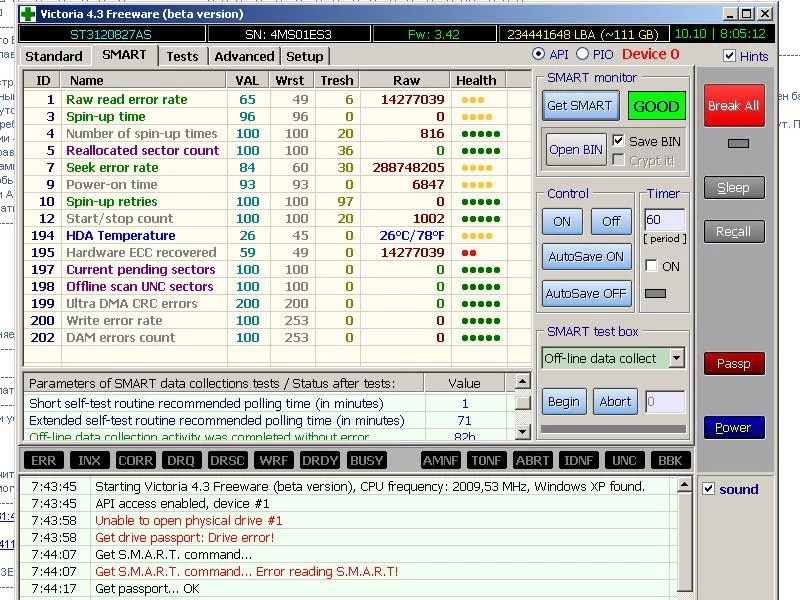Click the ERR status indicator
This screenshot has width=800, height=600.
[44, 460]
